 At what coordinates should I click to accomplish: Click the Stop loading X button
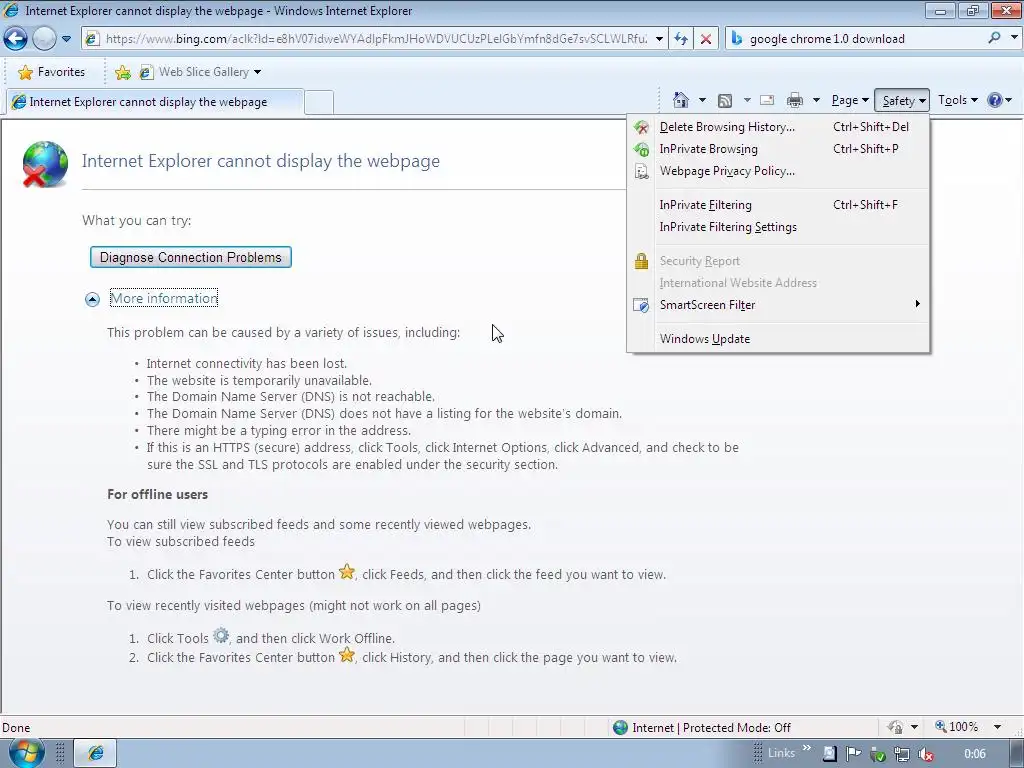[x=706, y=39]
